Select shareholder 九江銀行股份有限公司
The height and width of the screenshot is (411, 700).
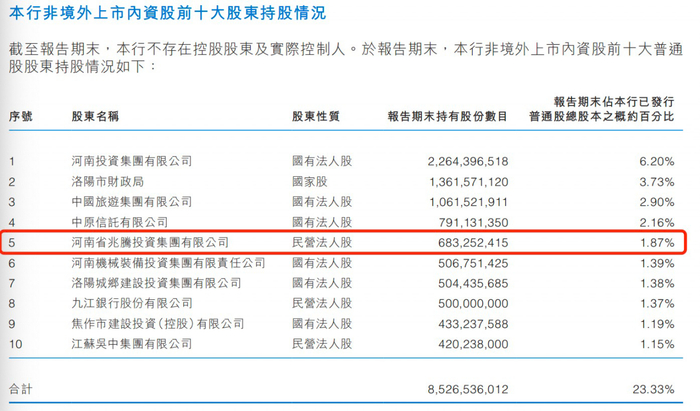[x=132, y=303]
